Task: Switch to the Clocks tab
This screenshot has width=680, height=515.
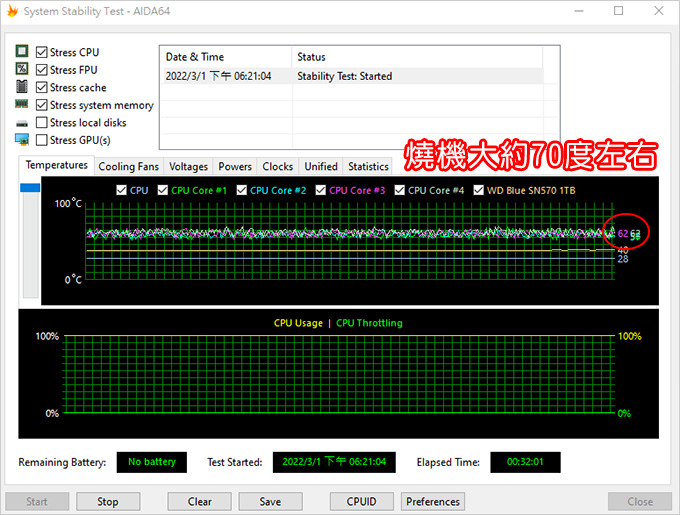Action: tap(278, 166)
